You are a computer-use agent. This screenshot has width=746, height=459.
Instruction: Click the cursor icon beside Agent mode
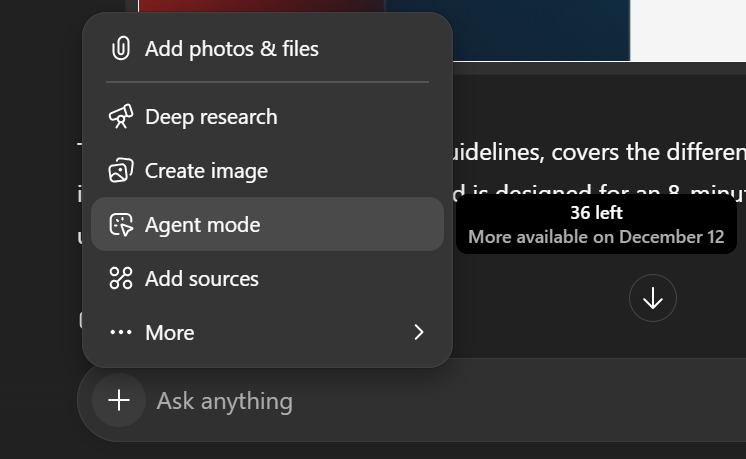(120, 225)
